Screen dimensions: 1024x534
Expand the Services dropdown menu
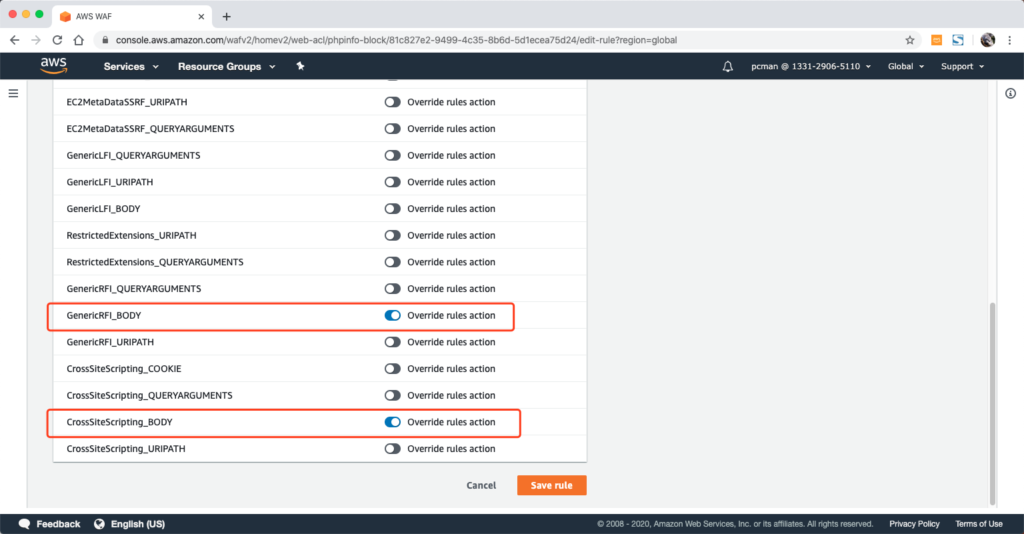131,67
